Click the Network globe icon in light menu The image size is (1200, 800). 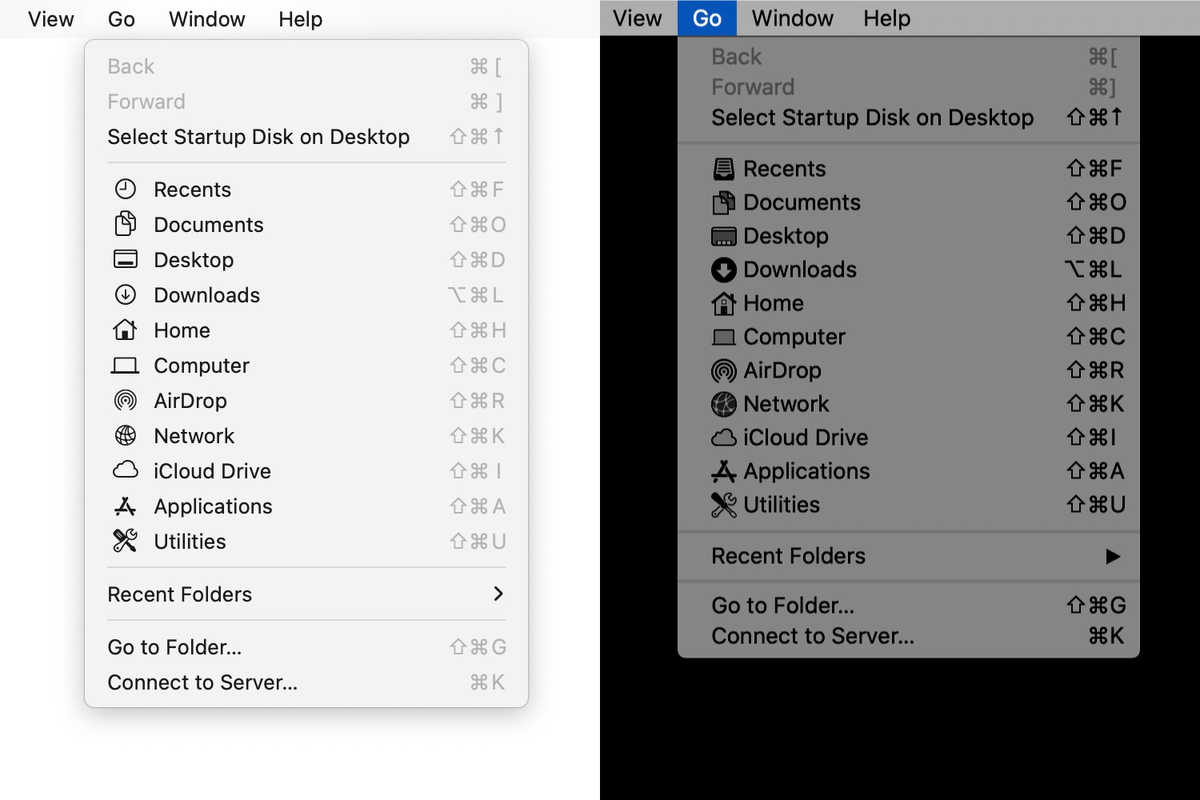tap(125, 435)
